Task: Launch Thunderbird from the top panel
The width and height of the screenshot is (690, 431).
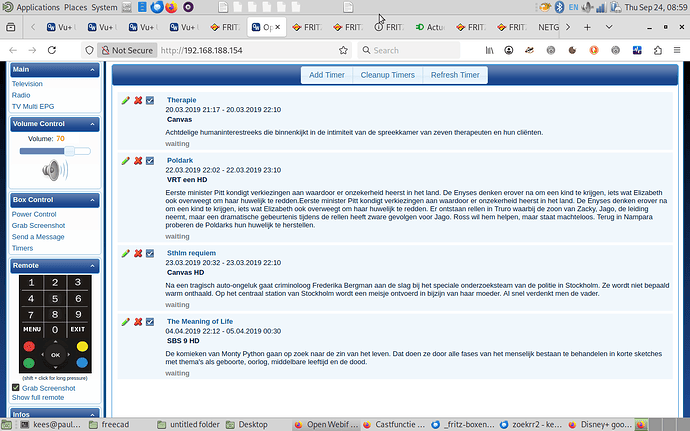Action: click(157, 7)
